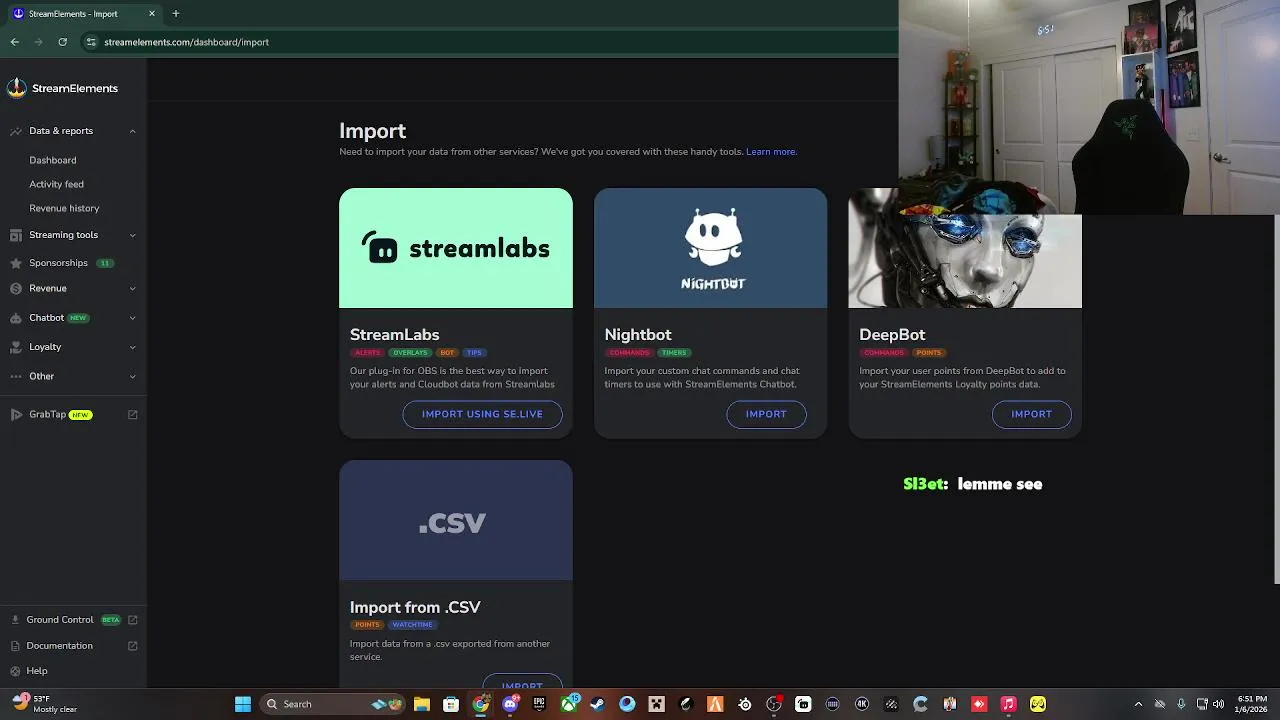Image resolution: width=1280 pixels, height=720 pixels.
Task: Open a new browser tab
Action: [176, 14]
